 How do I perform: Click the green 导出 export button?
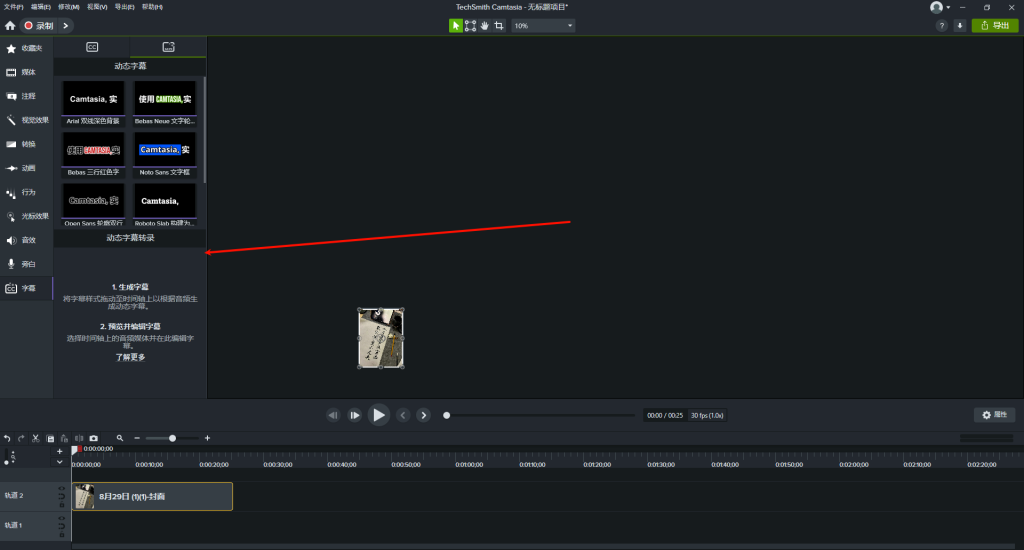tap(994, 26)
